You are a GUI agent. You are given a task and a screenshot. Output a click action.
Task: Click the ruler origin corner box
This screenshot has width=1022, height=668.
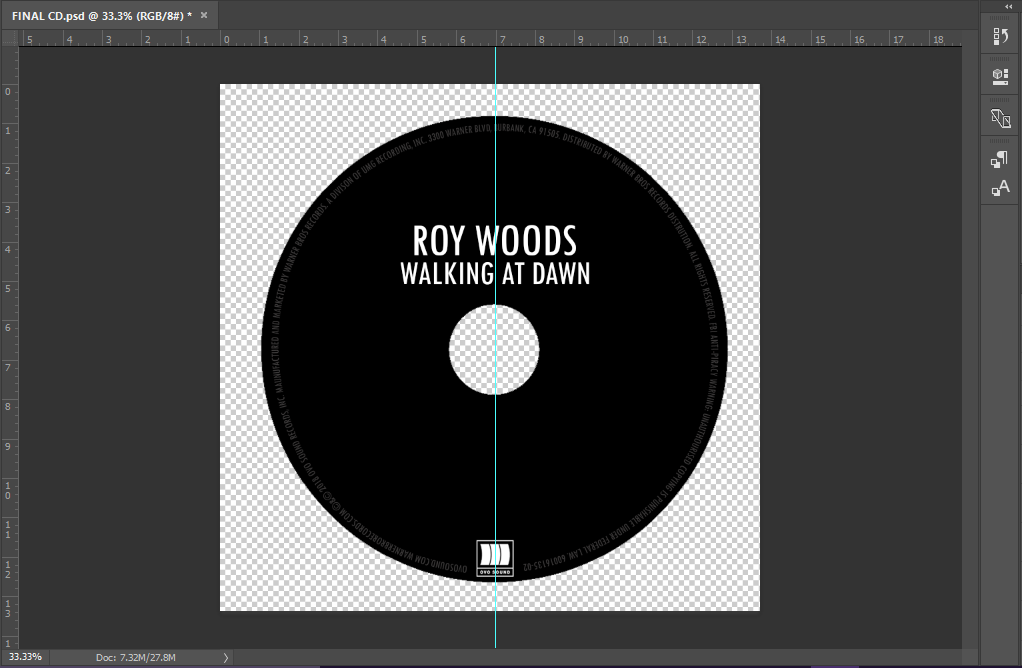tap(10, 38)
